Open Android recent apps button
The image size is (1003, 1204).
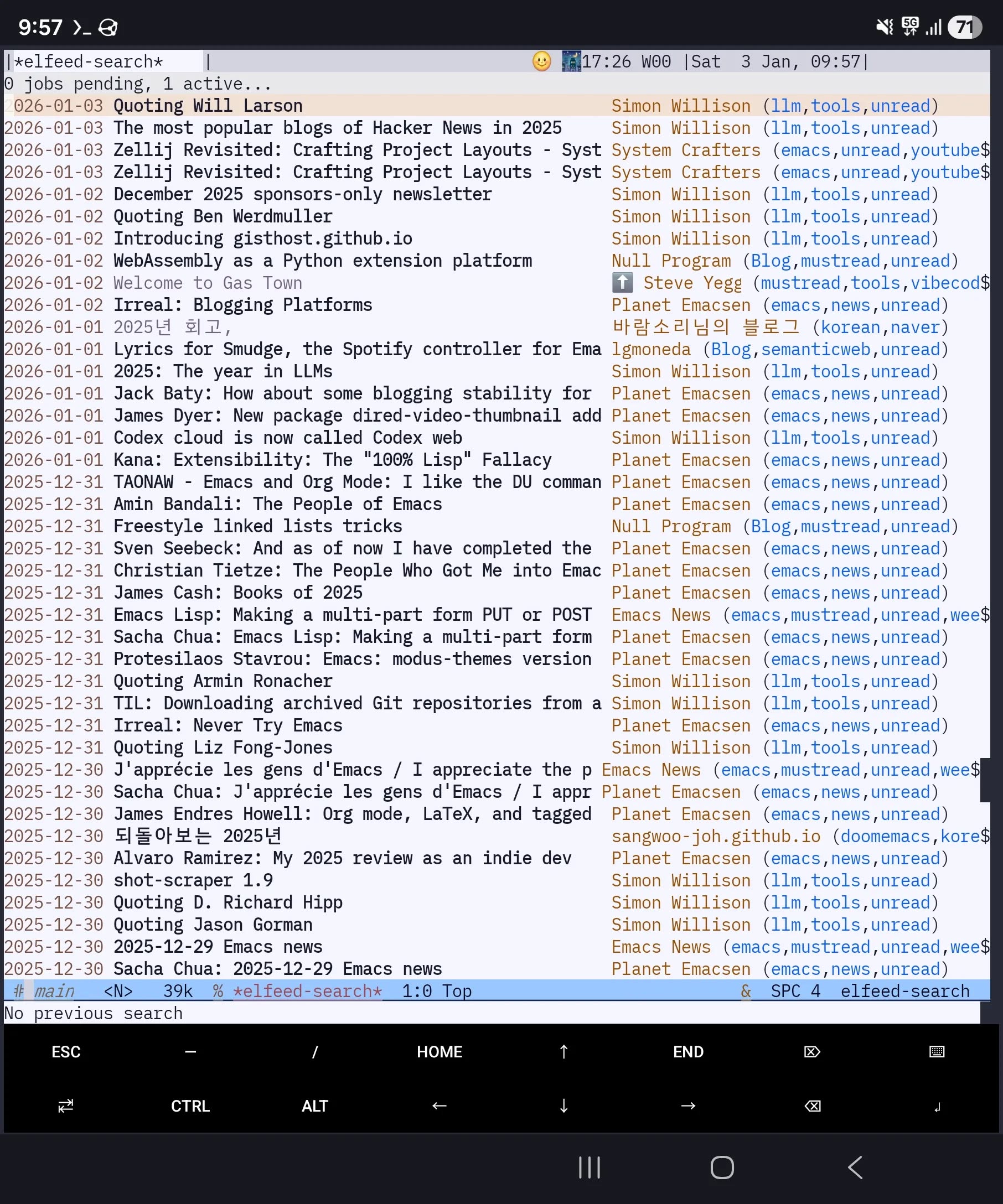tap(589, 1167)
